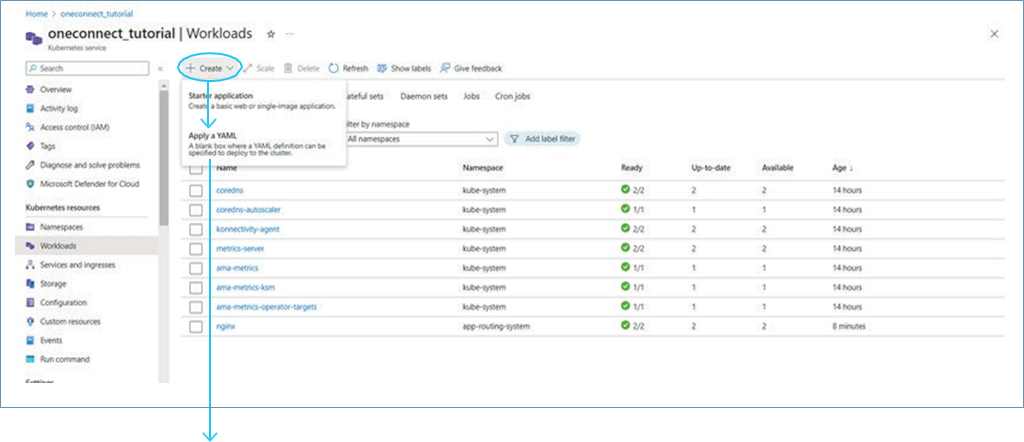The width and height of the screenshot is (1024, 442).
Task: Open the coredns-autoscaler workload link
Action: coord(248,210)
